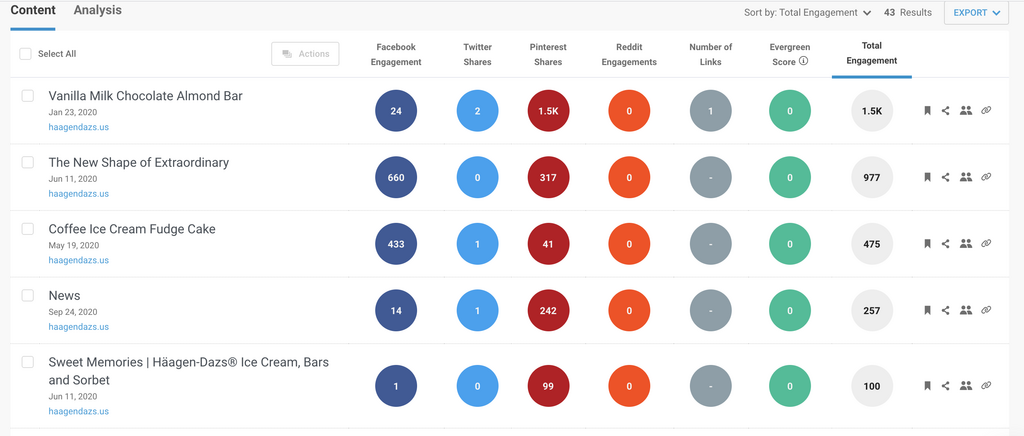Switch to the Analysis tab
This screenshot has height=436, width=1024.
tap(98, 10)
